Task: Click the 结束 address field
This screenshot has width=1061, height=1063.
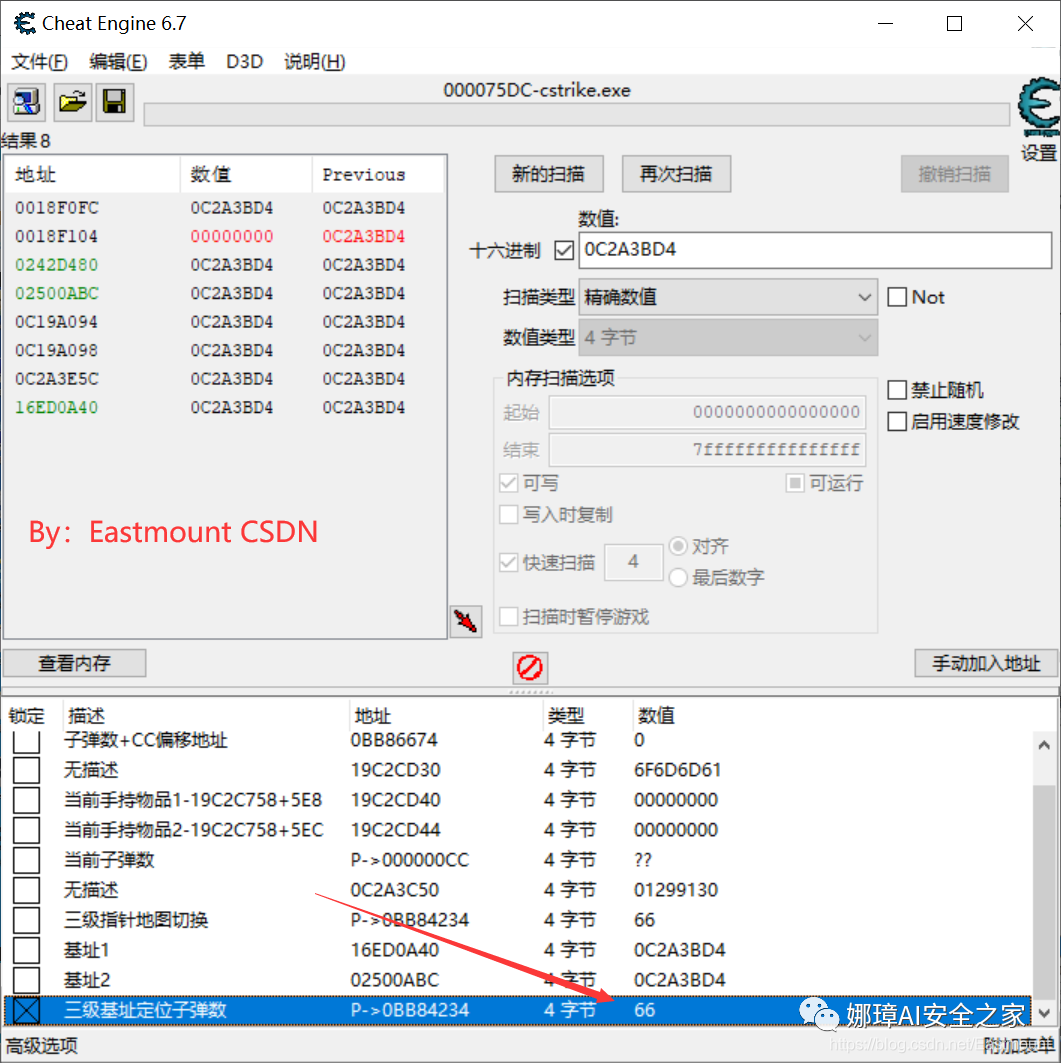Action: [707, 449]
